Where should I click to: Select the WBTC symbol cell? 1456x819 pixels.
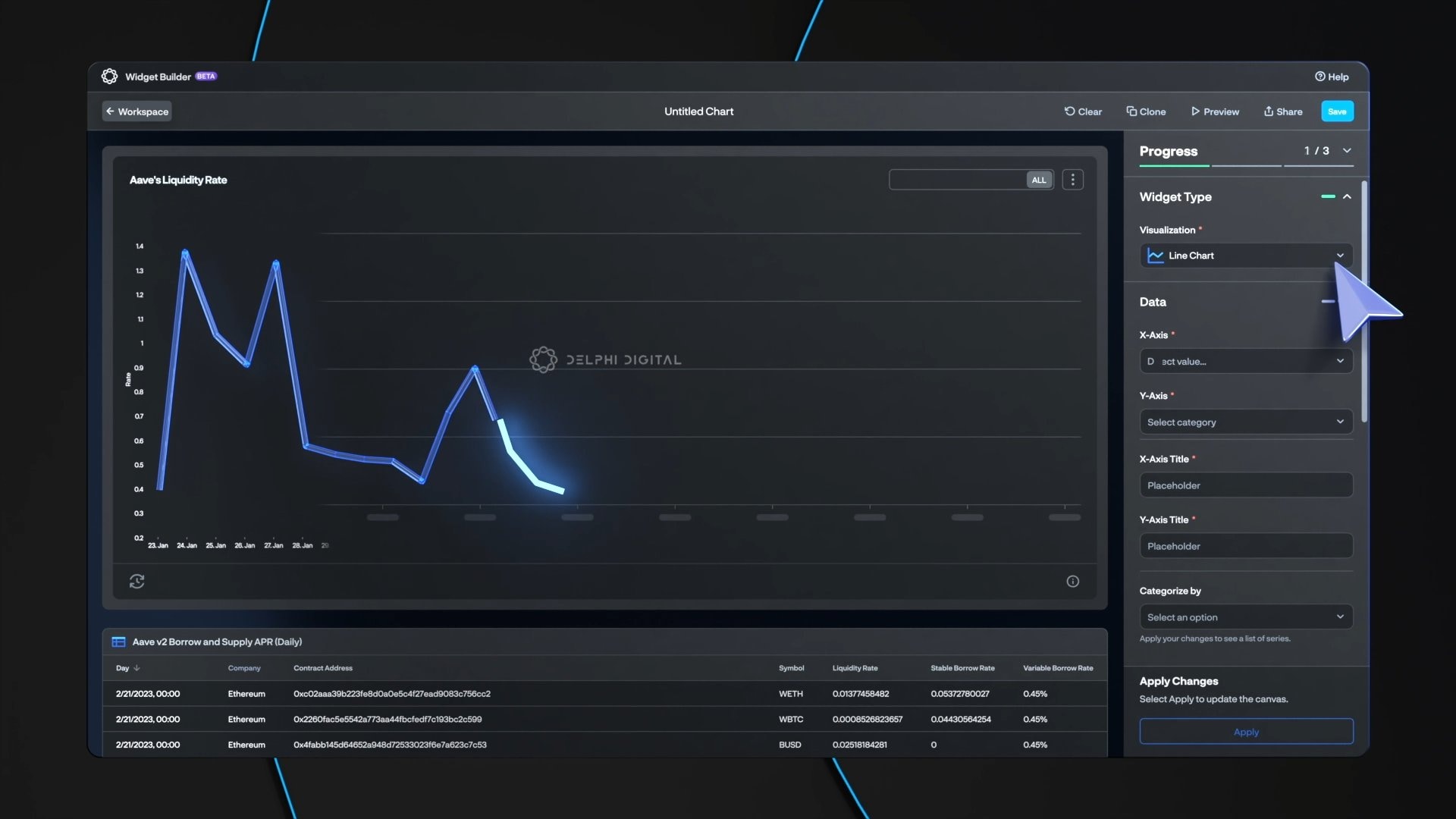pyautogui.click(x=790, y=719)
